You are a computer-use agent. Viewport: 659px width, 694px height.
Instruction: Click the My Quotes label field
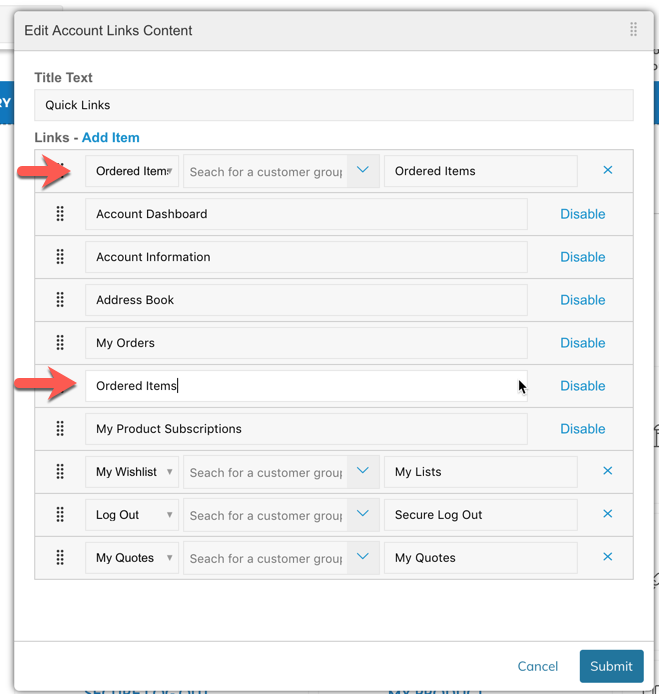(481, 558)
